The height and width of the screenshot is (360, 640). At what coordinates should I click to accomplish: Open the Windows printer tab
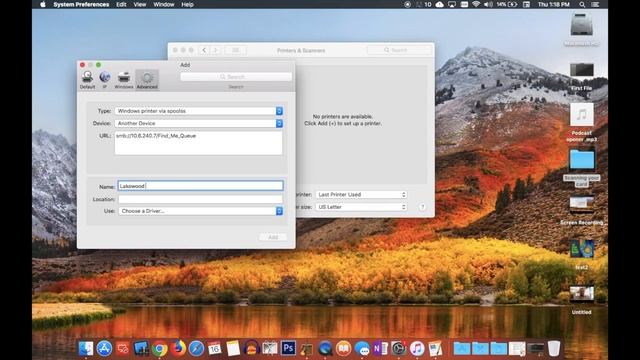coord(124,80)
